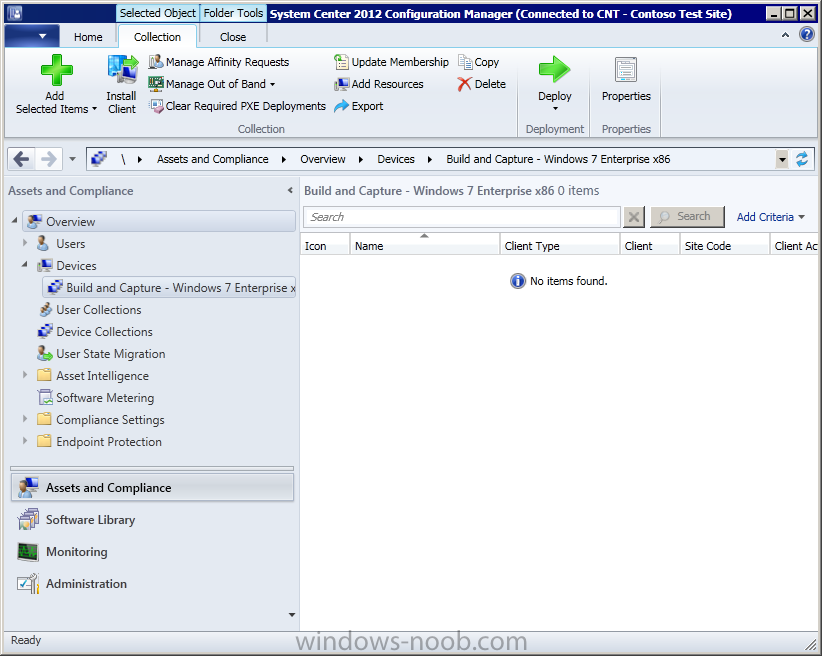Switch to the Monitoring workspace
This screenshot has width=822, height=656.
tap(152, 552)
